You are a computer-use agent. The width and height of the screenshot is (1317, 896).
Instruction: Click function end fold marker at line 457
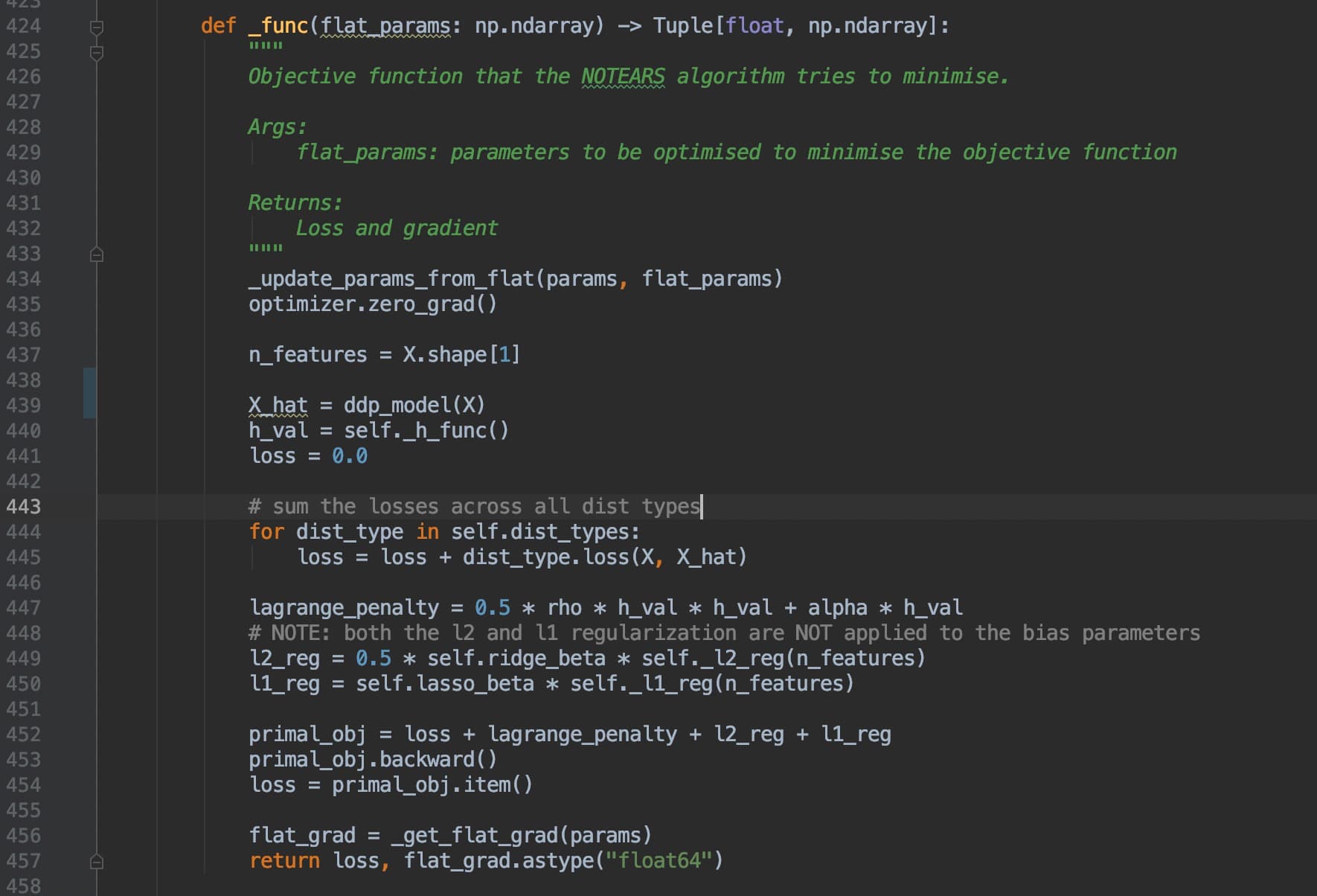[x=96, y=862]
